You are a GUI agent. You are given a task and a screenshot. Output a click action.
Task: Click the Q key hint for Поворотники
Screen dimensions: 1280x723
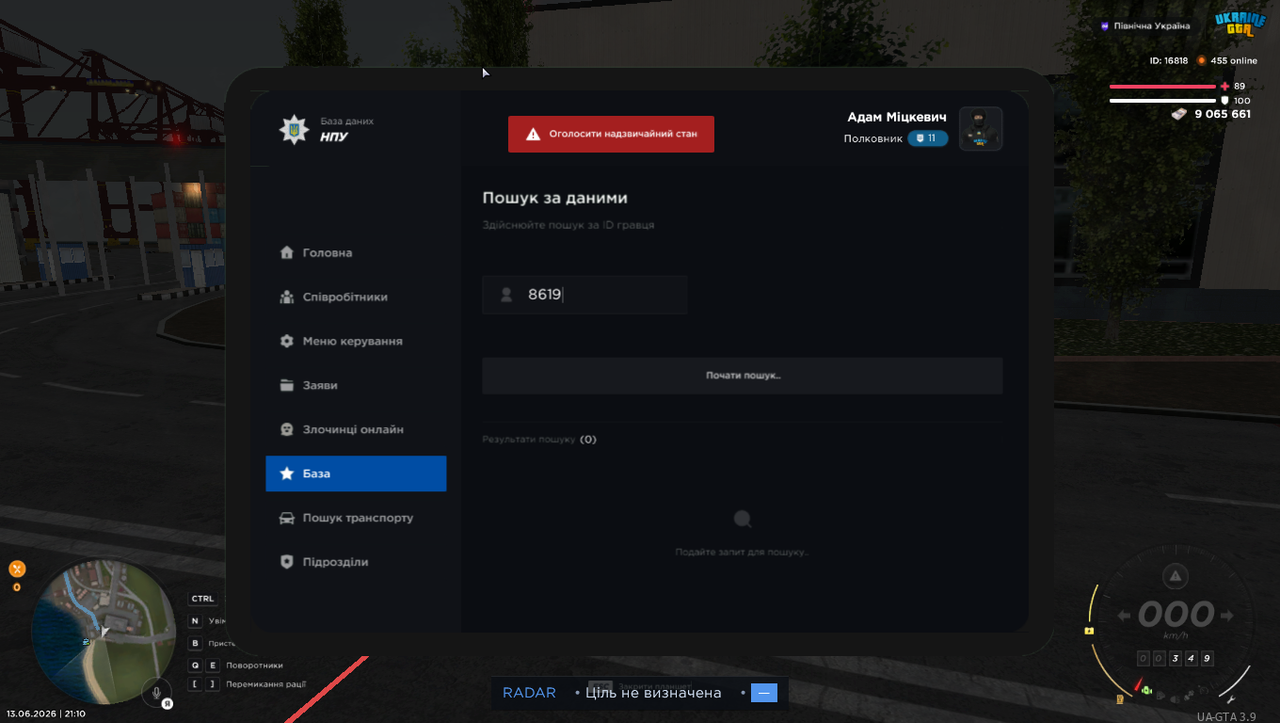[x=195, y=665]
